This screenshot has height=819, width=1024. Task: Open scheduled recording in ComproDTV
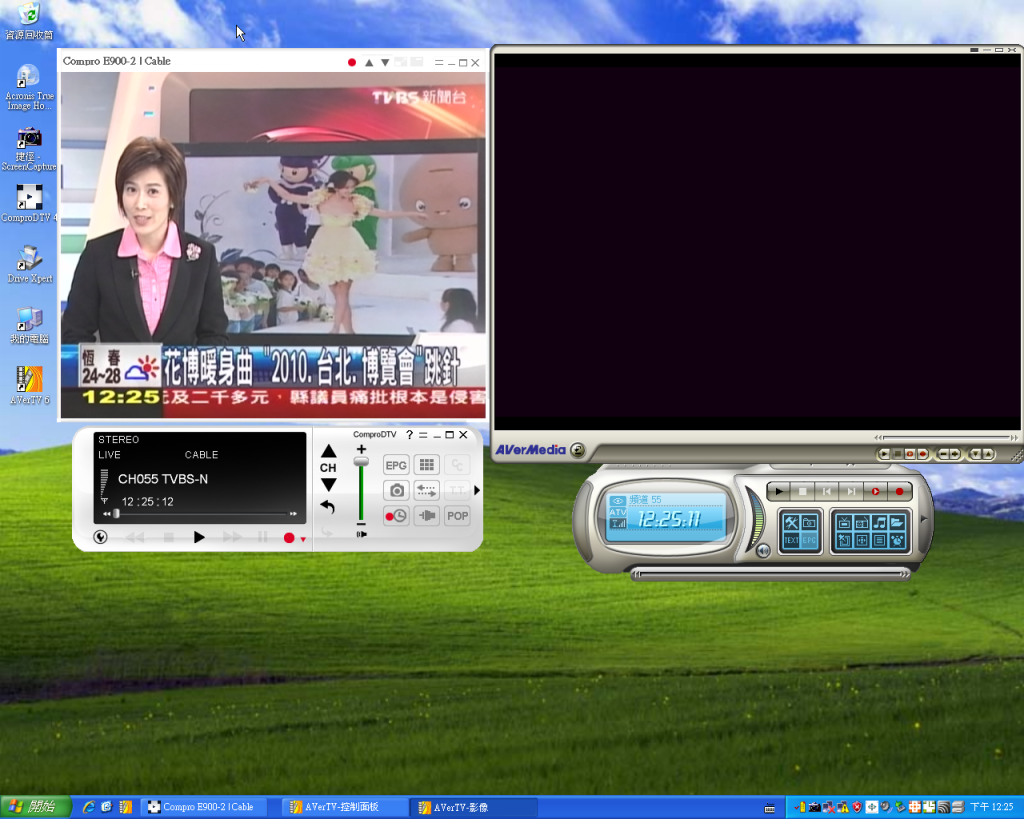[x=396, y=516]
